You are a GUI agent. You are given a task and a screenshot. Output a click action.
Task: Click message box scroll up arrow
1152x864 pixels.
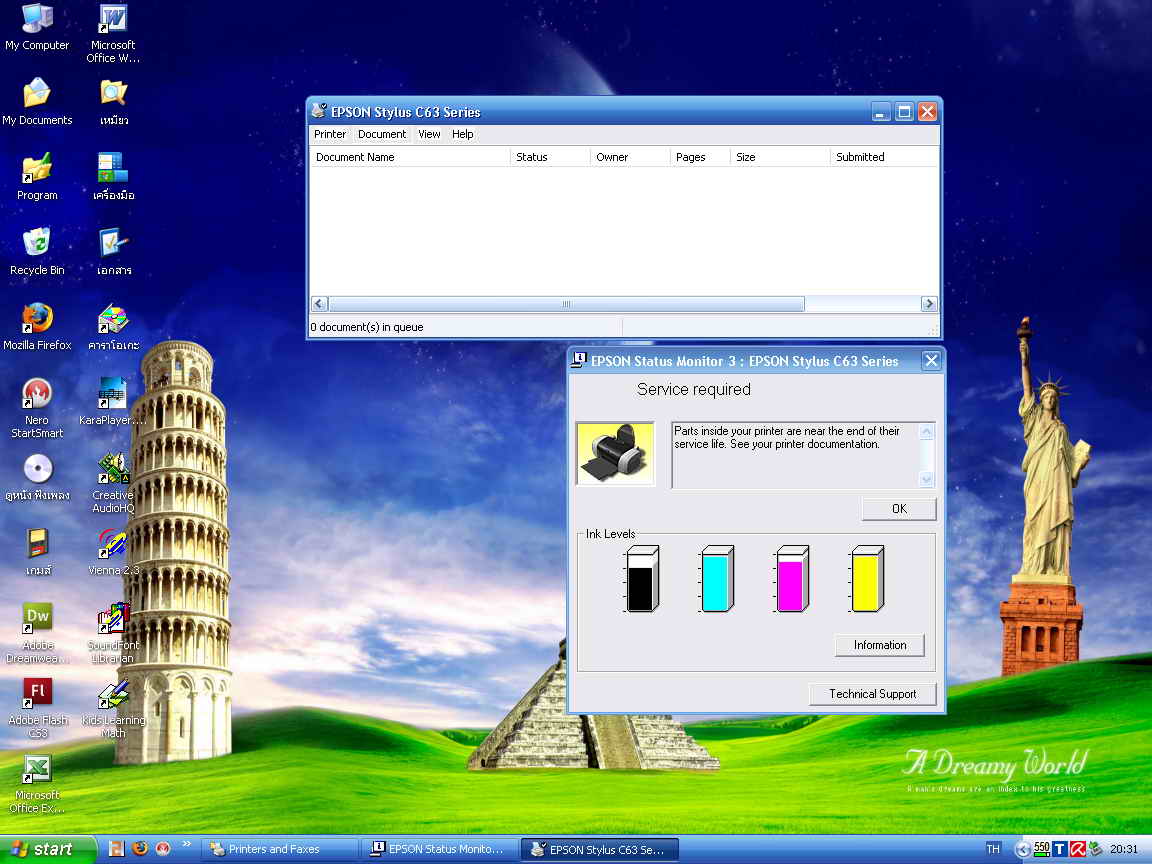926,431
